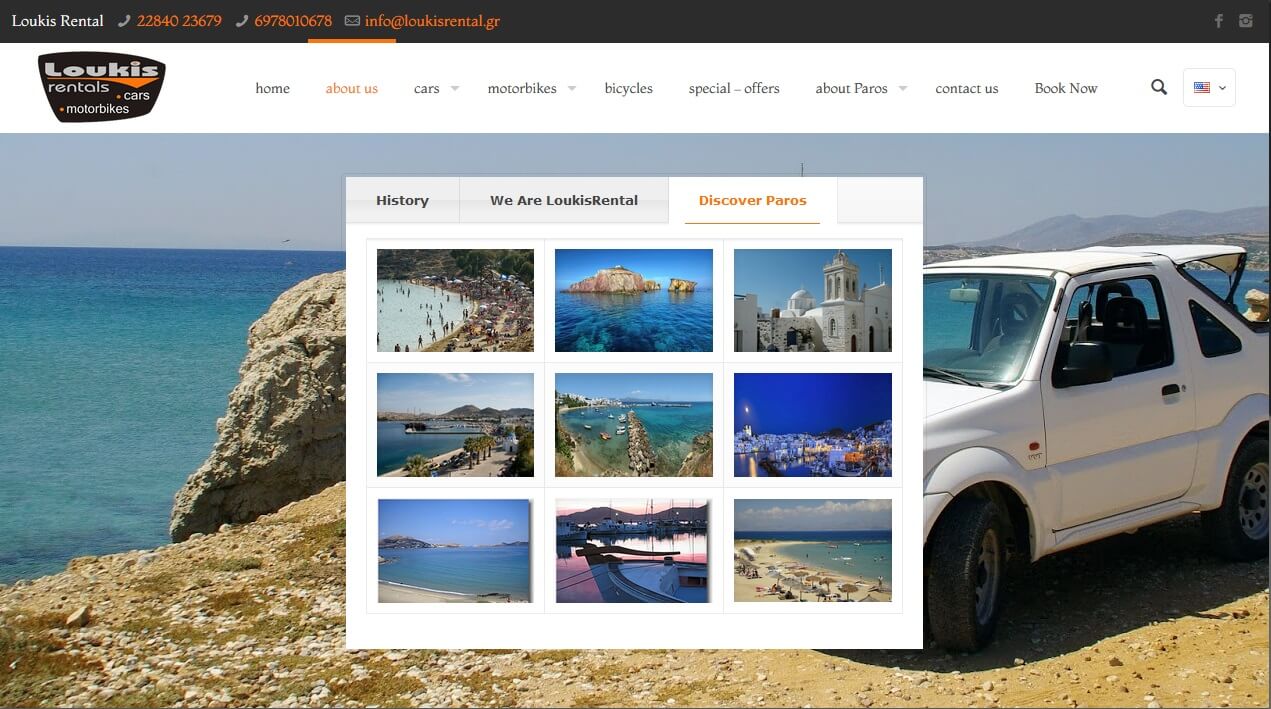Open the special – offers menu item
Screen dimensions: 1271x709
tap(734, 88)
